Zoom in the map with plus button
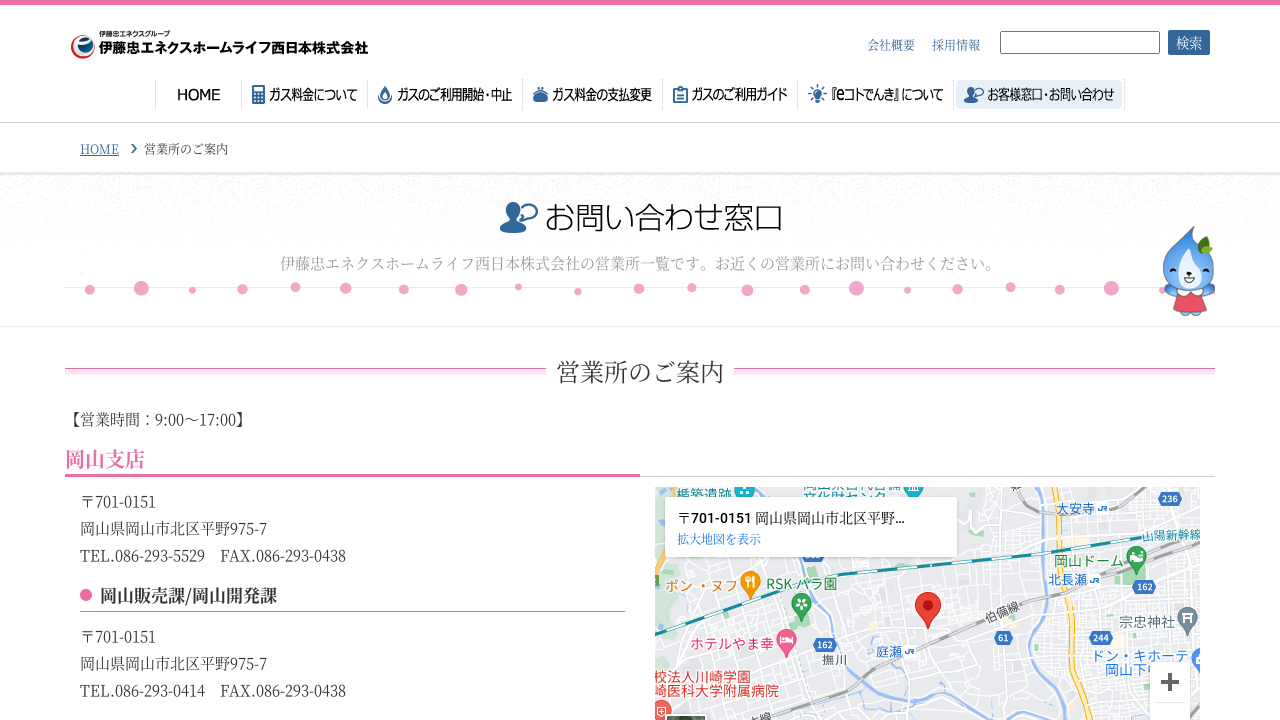 click(1169, 682)
